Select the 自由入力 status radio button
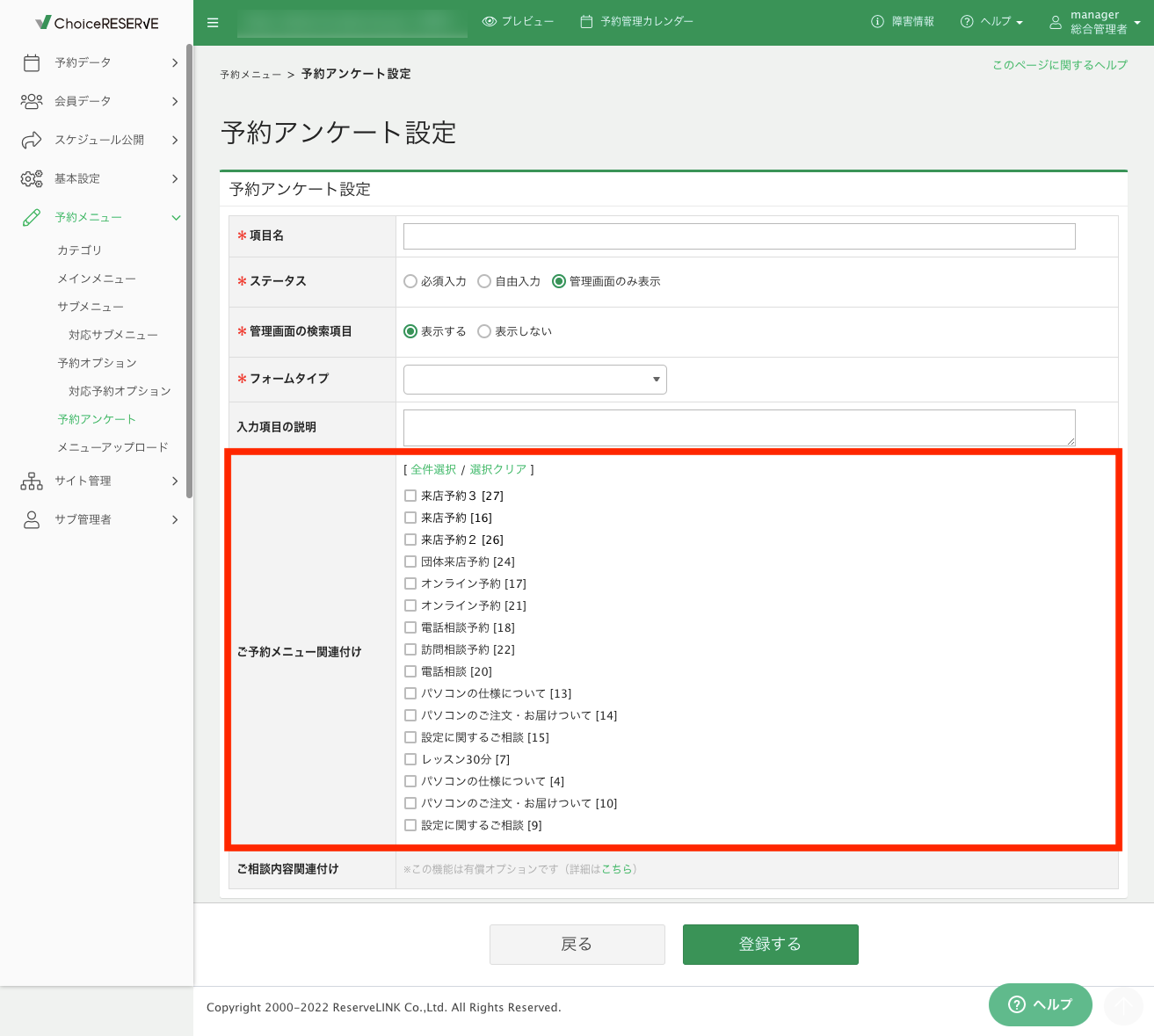The width and height of the screenshot is (1154, 1036). [484, 281]
